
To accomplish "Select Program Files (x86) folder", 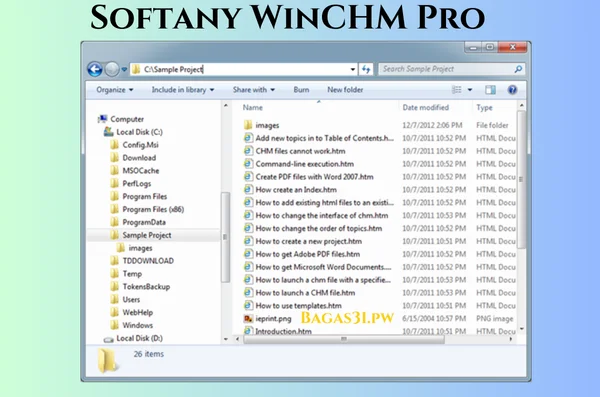I will (147, 209).
